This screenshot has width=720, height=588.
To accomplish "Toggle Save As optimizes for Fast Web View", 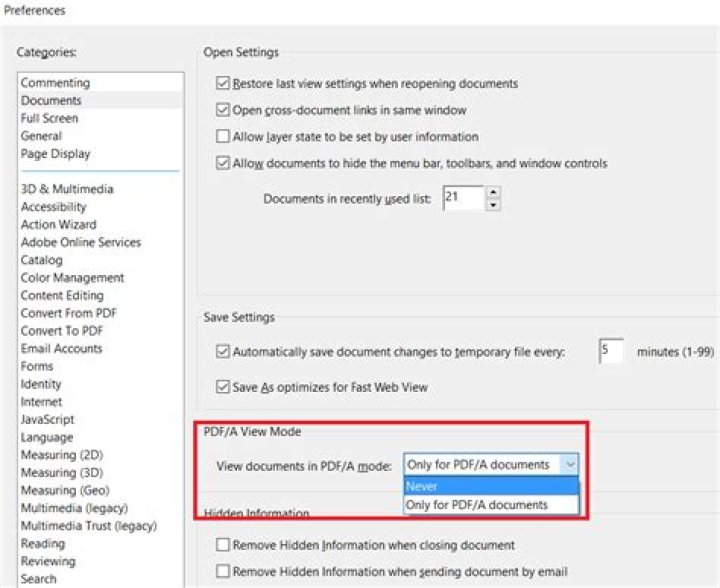I will tap(223, 387).
